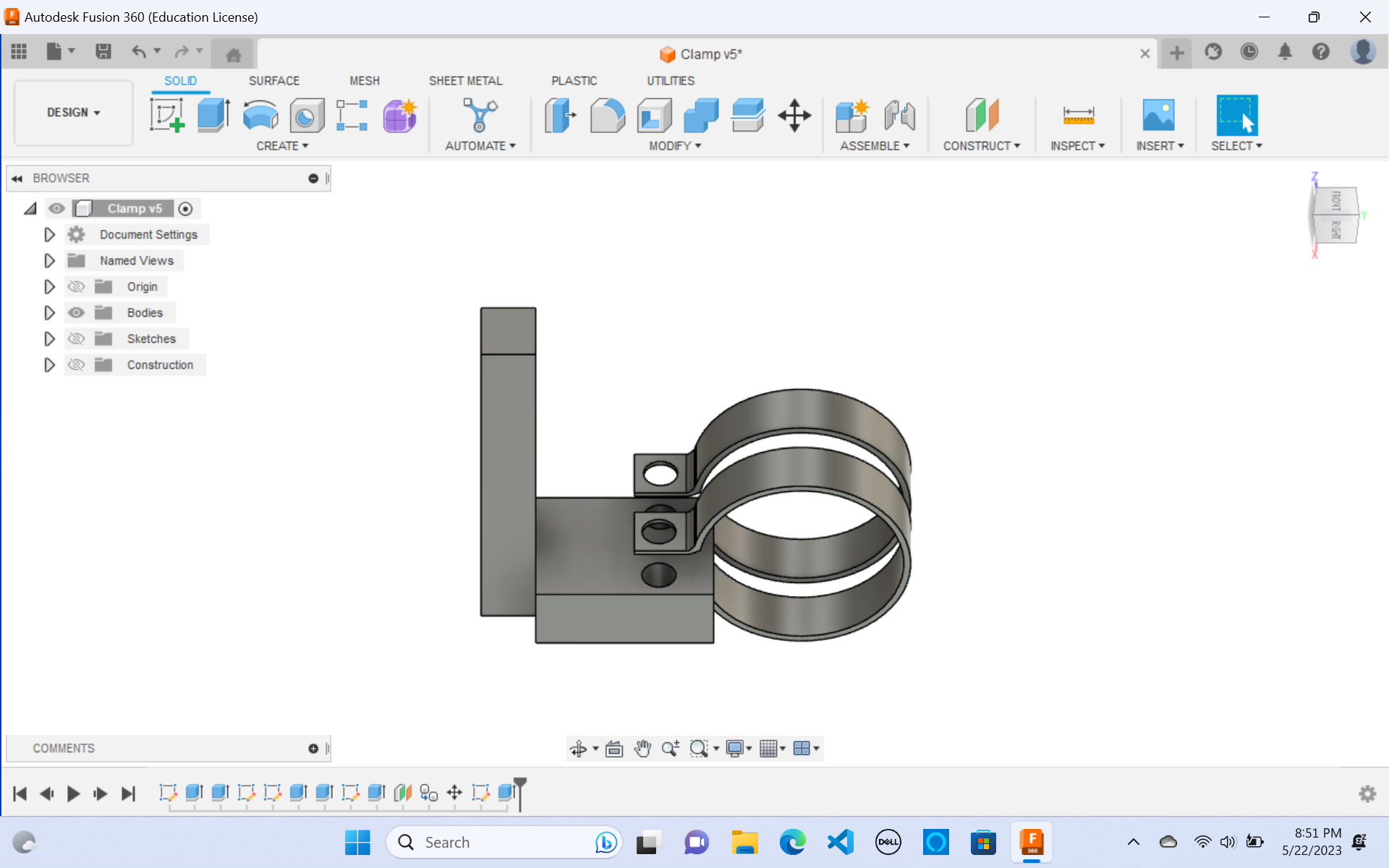Viewport: 1389px width, 868px height.
Task: Switch to the Surface tab
Action: pyautogui.click(x=274, y=80)
